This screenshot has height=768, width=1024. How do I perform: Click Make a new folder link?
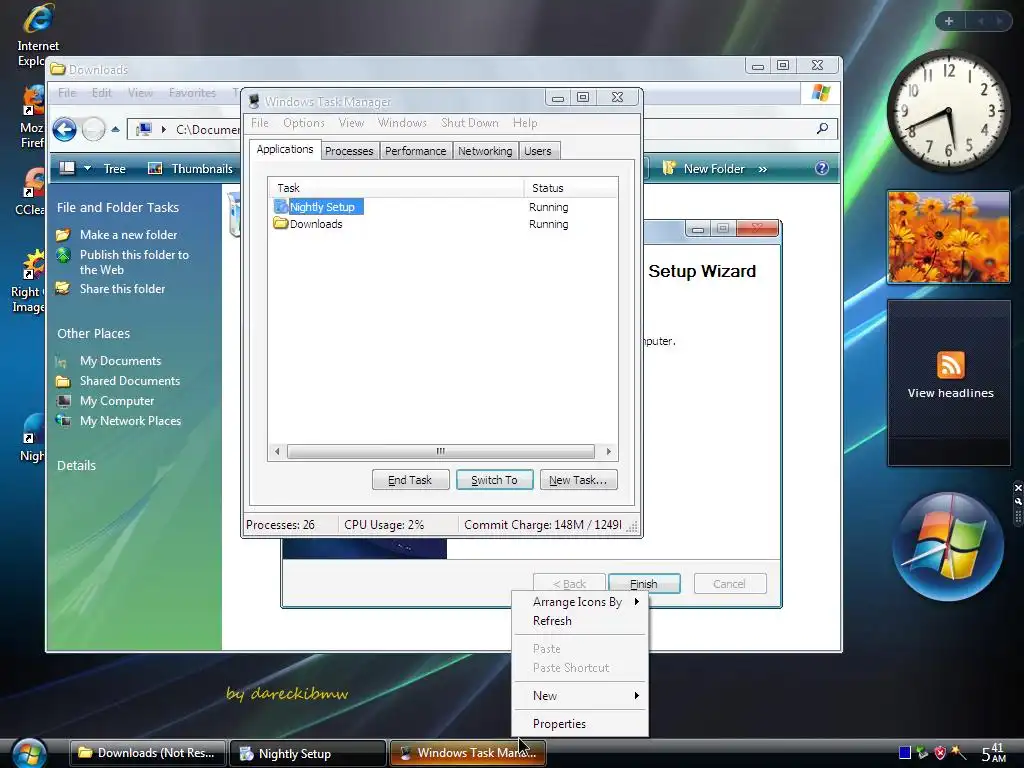[x=129, y=234]
